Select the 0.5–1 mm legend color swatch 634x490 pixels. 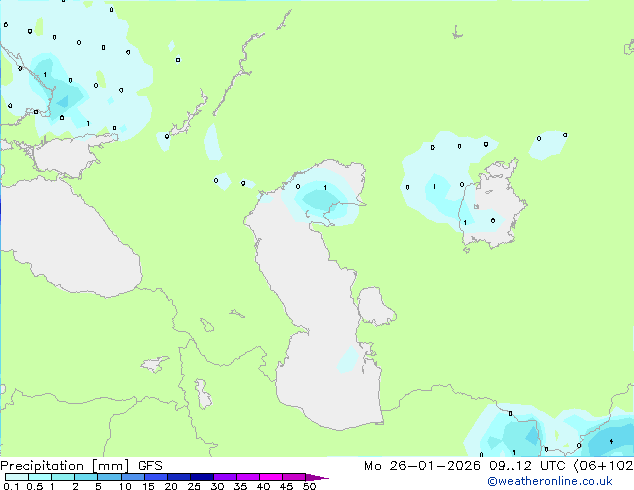pyautogui.click(x=40, y=477)
